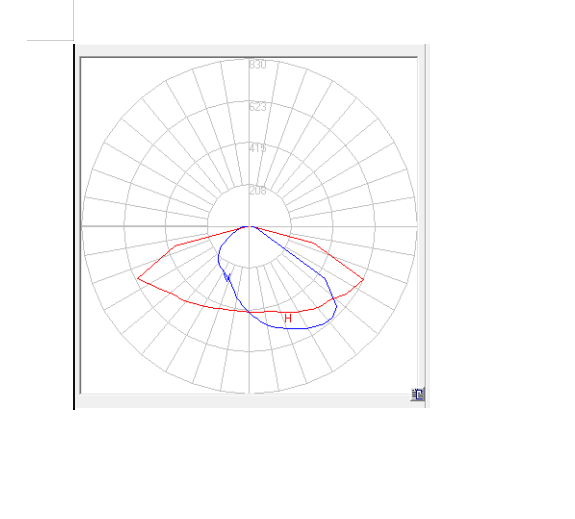This screenshot has height=519, width=575.
Task: Click the small chart options icon in the bottom-right corner
Action: point(417,394)
